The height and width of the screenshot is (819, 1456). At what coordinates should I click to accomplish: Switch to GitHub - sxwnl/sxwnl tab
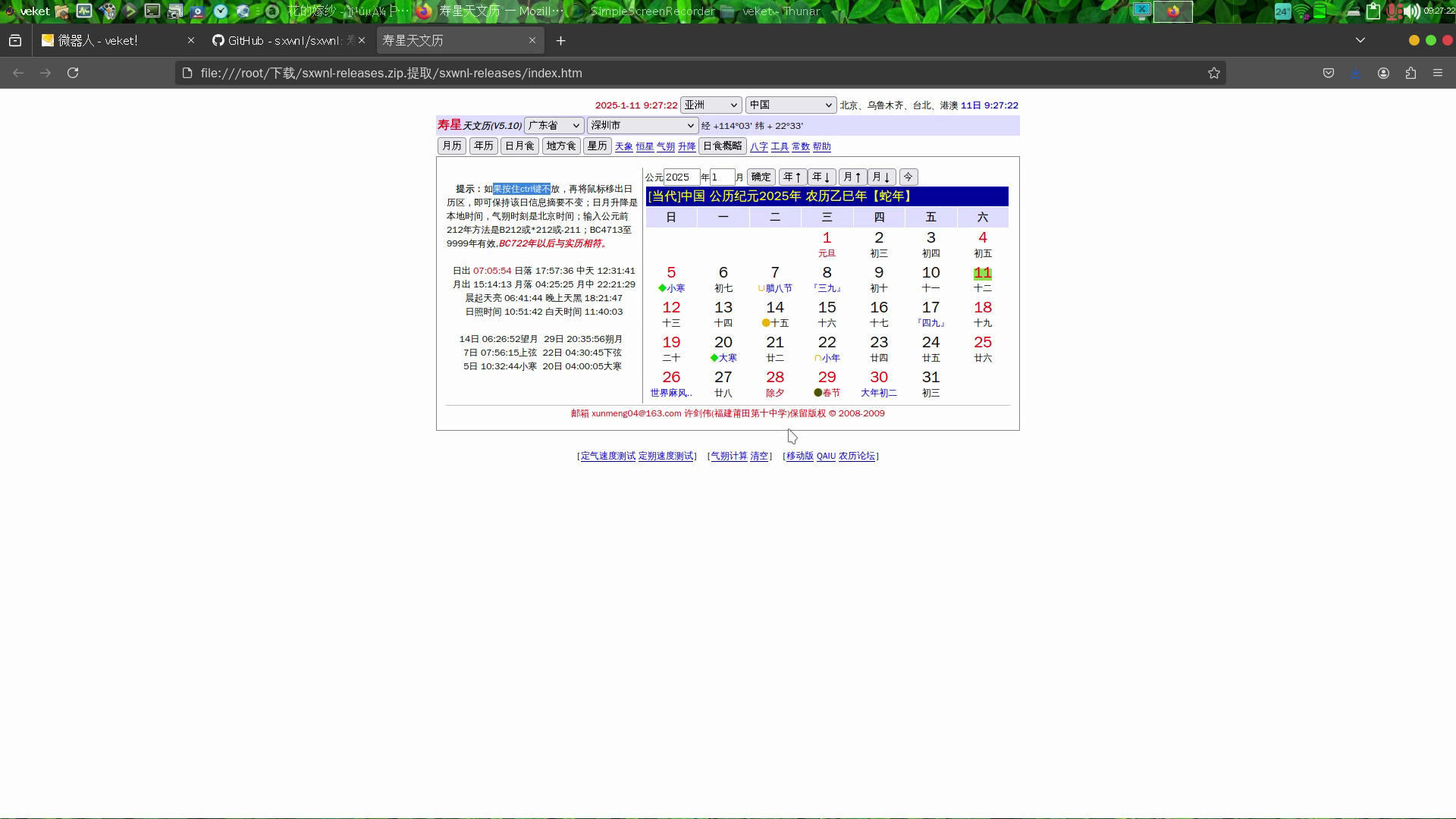pyautogui.click(x=288, y=40)
